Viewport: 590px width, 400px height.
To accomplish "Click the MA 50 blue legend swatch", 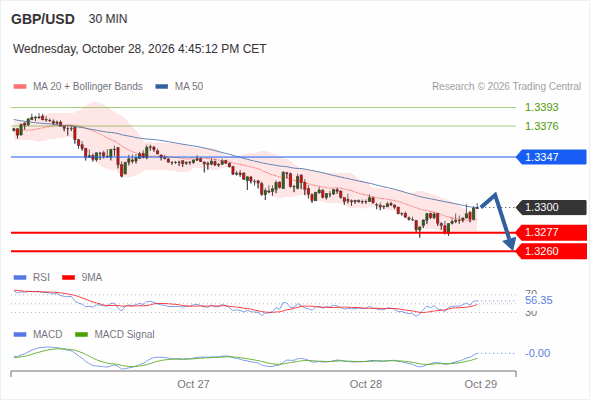I will coord(162,87).
